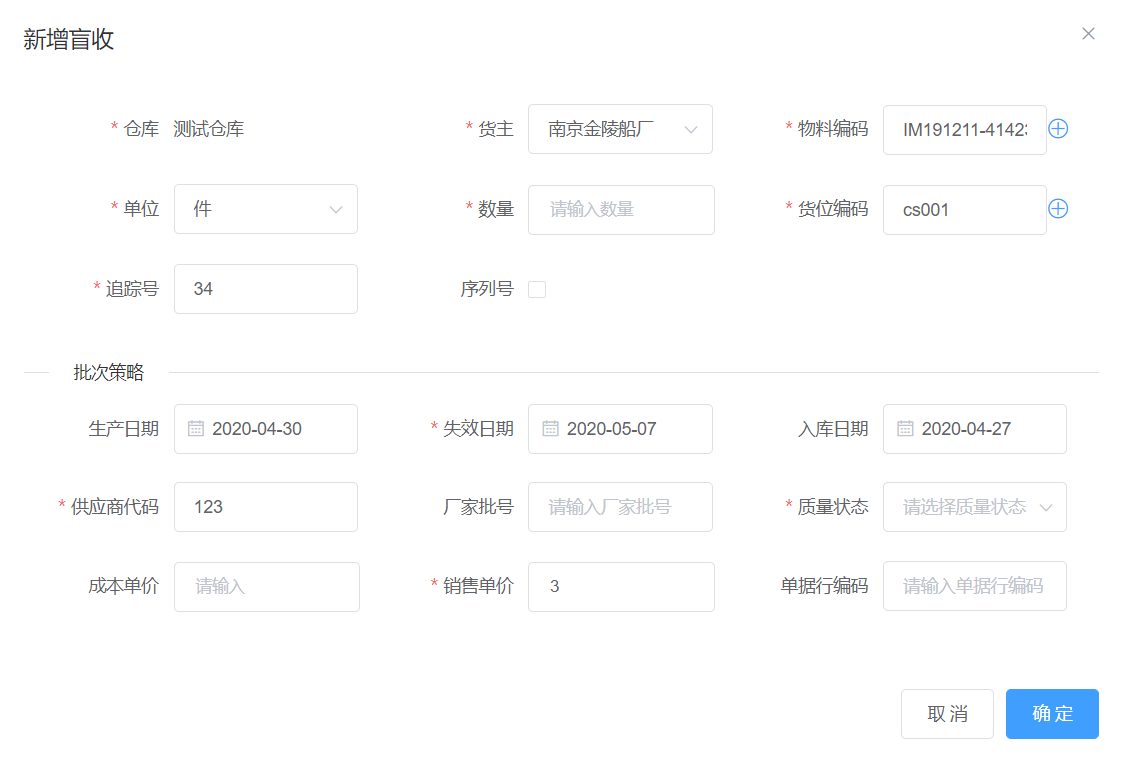Click the 物料编码 input with IM191211
This screenshot has height=762, width=1122.
965,130
